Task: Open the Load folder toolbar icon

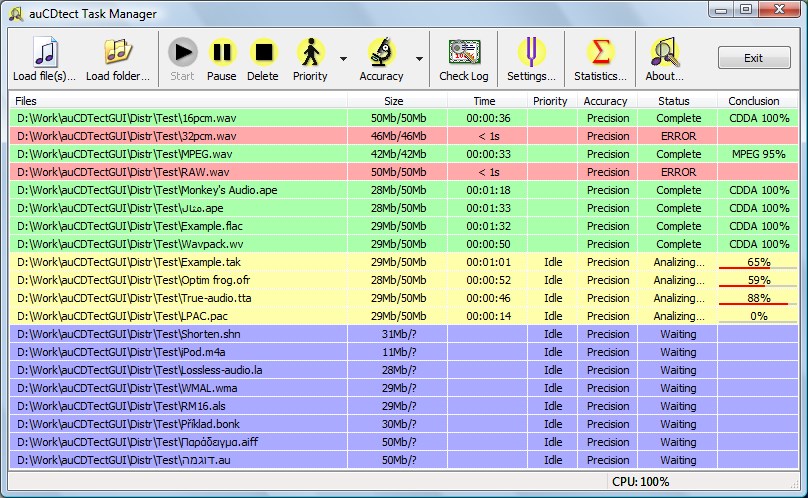Action: [118, 52]
